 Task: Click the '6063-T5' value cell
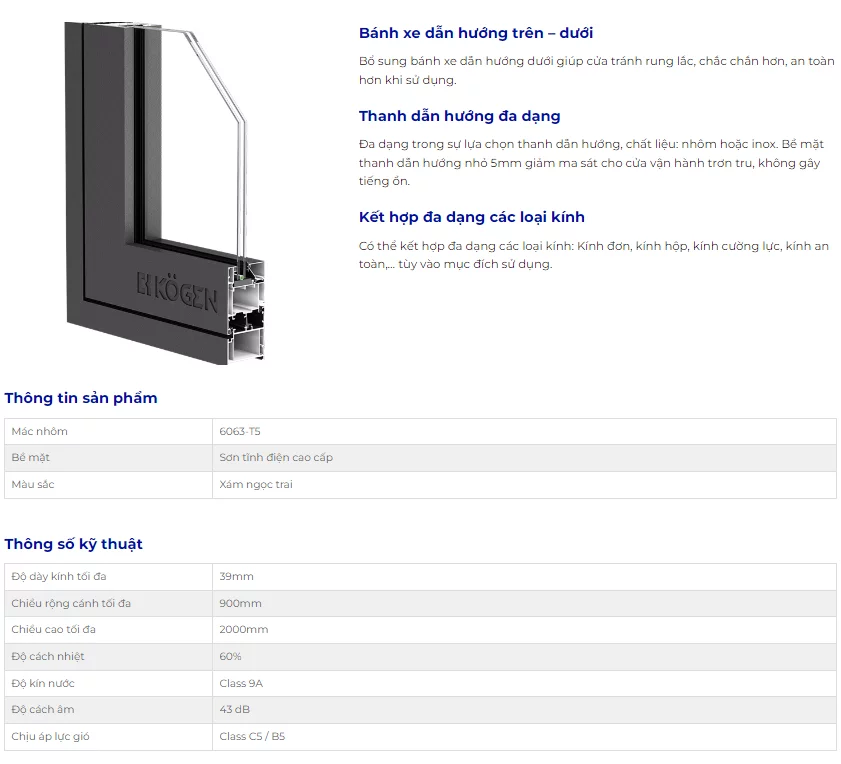pos(525,431)
